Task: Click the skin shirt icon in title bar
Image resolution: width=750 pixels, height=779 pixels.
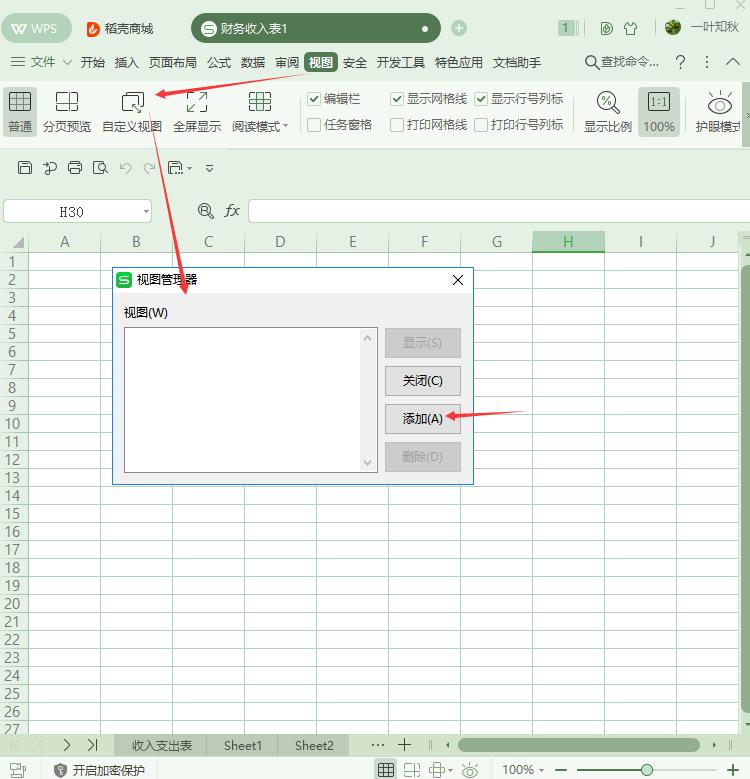Action: pos(631,28)
